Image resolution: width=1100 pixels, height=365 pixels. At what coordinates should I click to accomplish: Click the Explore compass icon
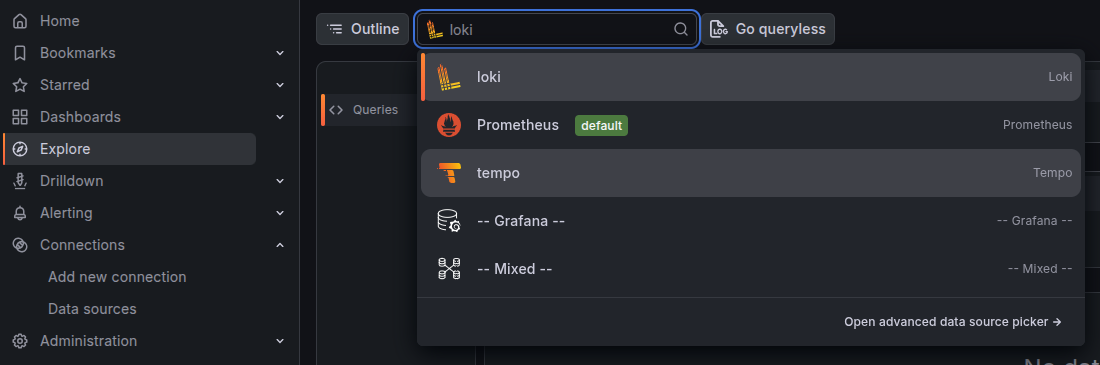20,149
